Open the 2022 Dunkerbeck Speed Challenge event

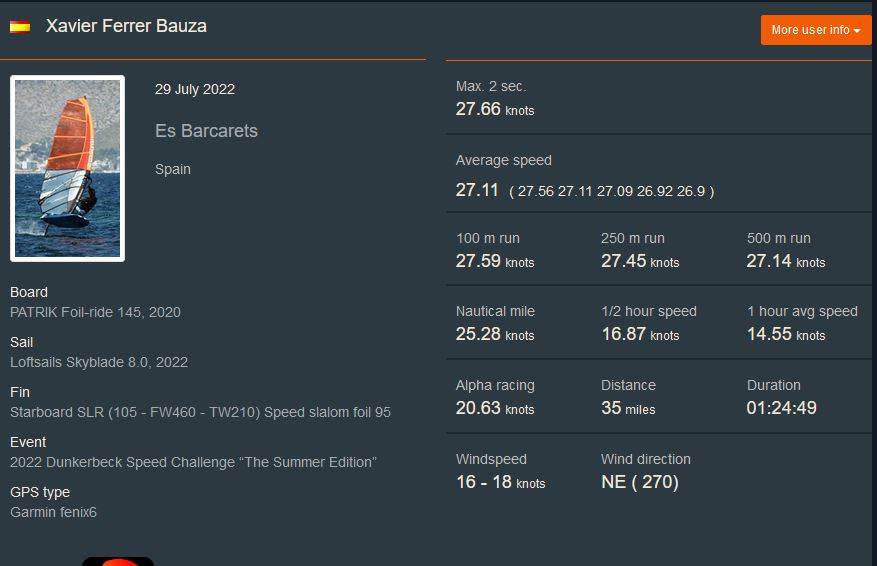point(193,462)
